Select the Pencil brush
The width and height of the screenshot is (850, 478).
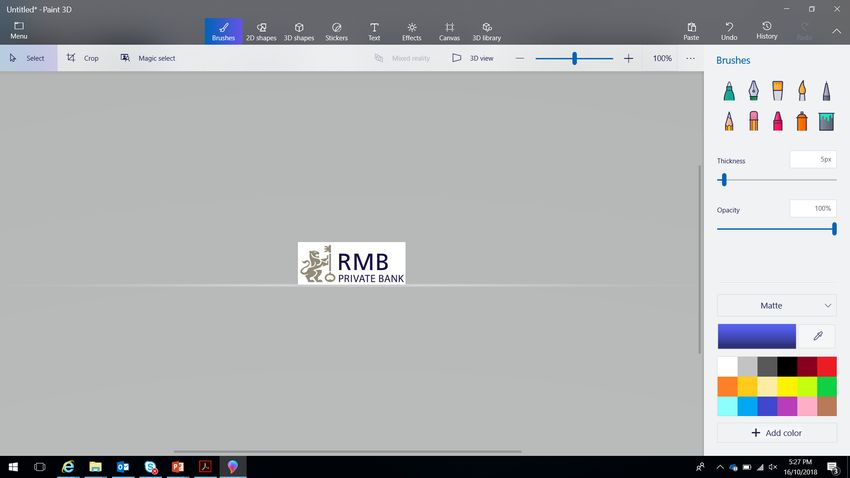pos(729,121)
